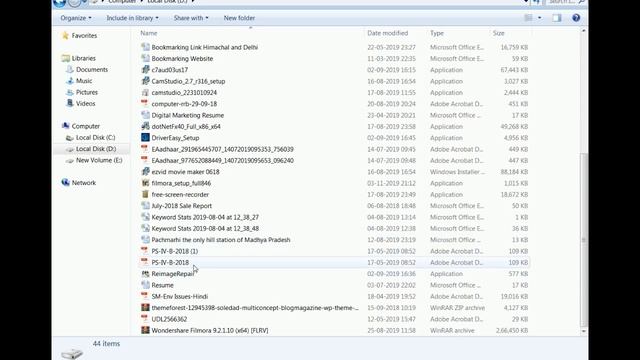Open the Help question mark icon

[576, 18]
